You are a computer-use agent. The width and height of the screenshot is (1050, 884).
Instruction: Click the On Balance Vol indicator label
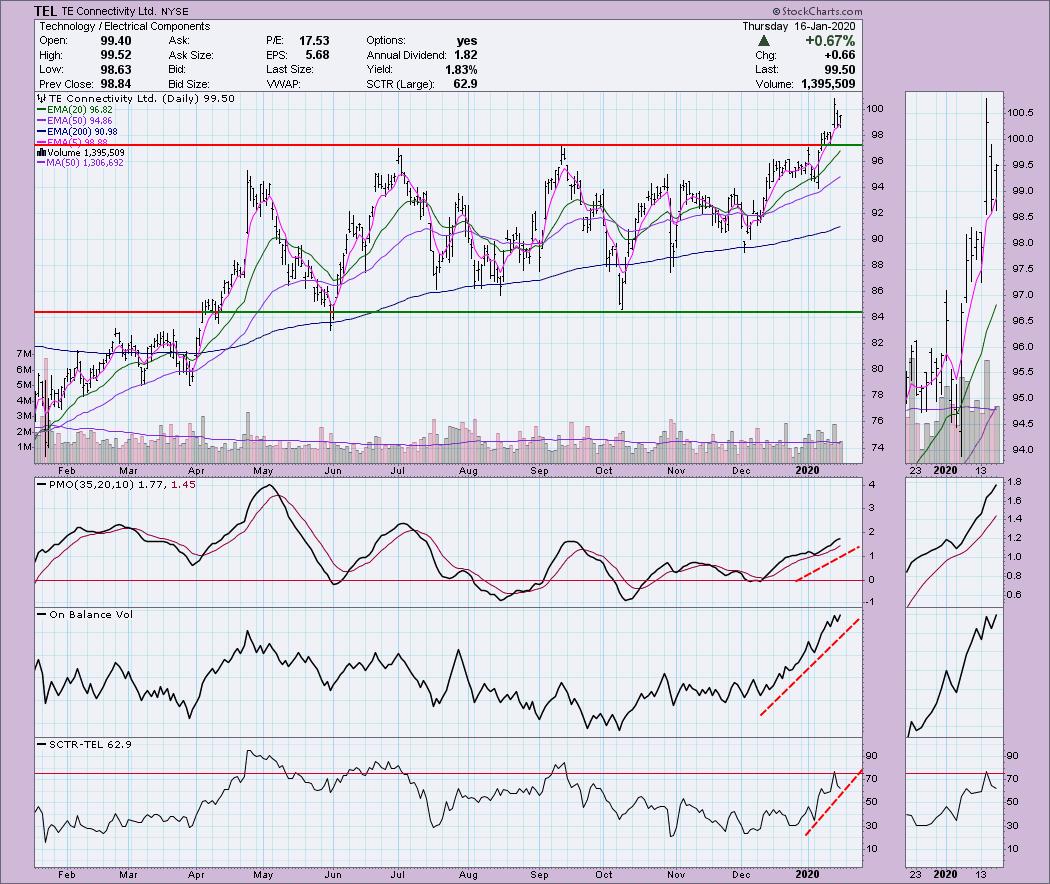point(91,614)
